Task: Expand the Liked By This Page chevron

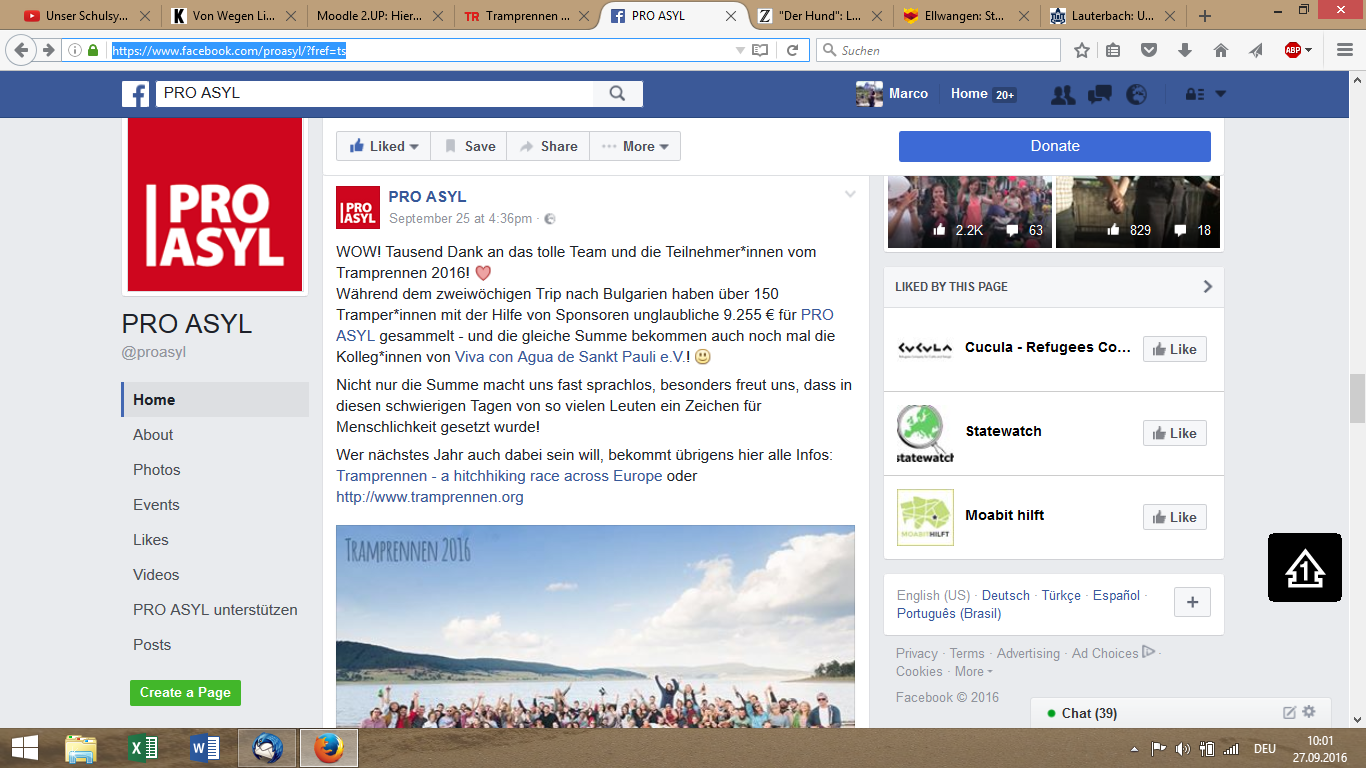Action: (1207, 287)
